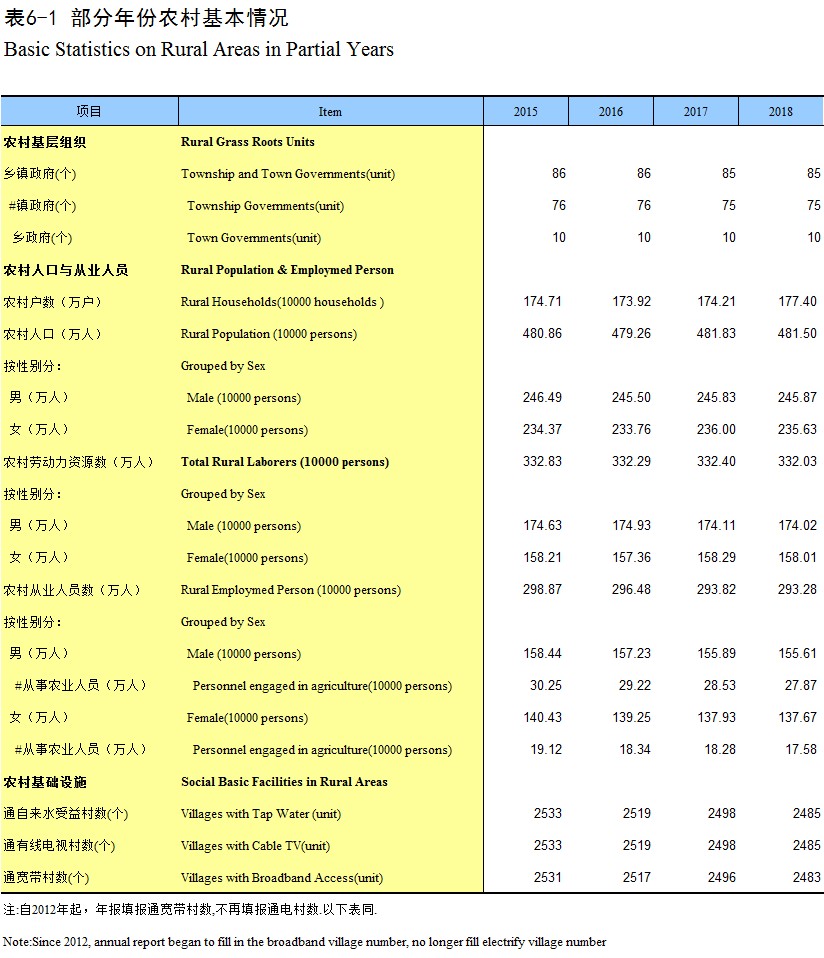The height and width of the screenshot is (958, 824).
Task: Select the value 30.25
Action: (x=546, y=686)
